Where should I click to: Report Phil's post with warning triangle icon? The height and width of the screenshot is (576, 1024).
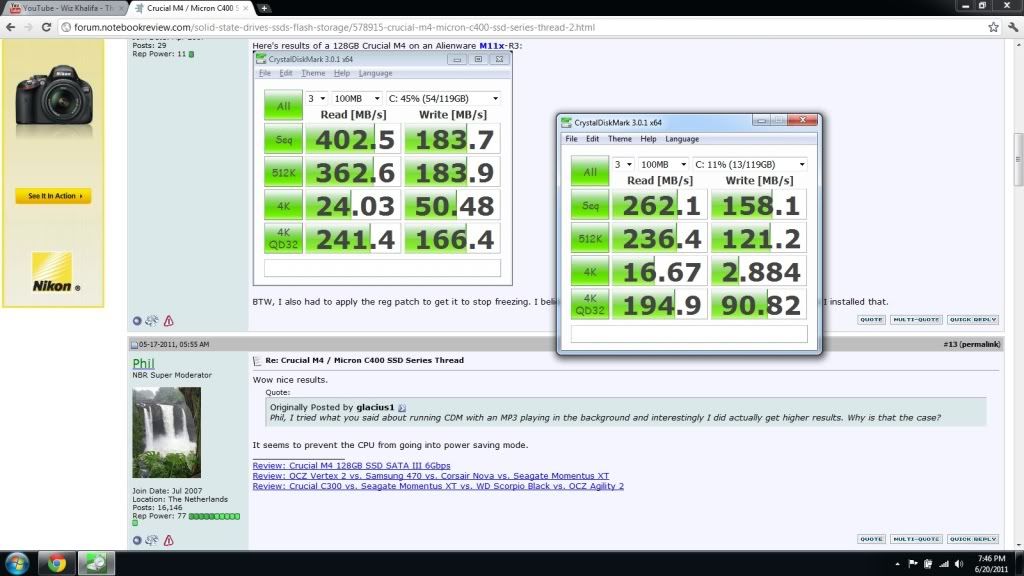coord(168,540)
